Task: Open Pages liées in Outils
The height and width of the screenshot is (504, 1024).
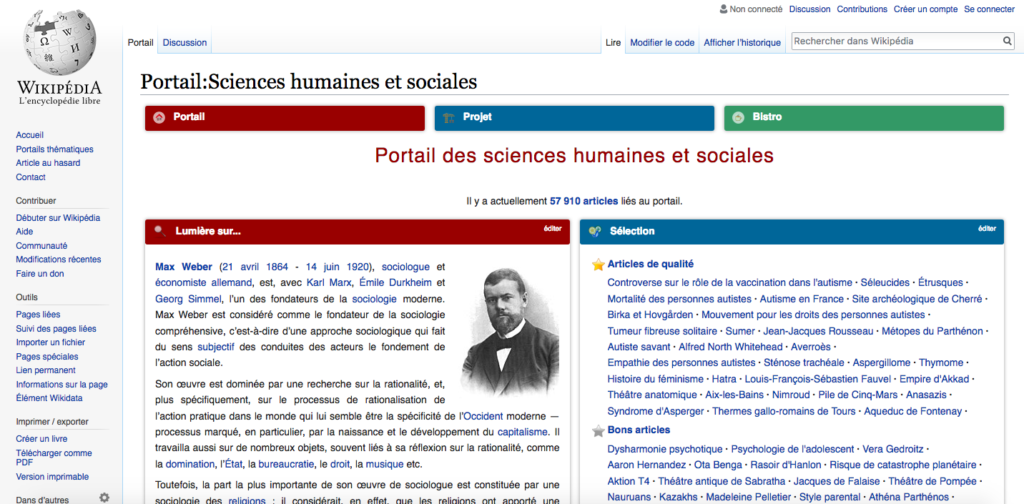Action: tap(38, 315)
